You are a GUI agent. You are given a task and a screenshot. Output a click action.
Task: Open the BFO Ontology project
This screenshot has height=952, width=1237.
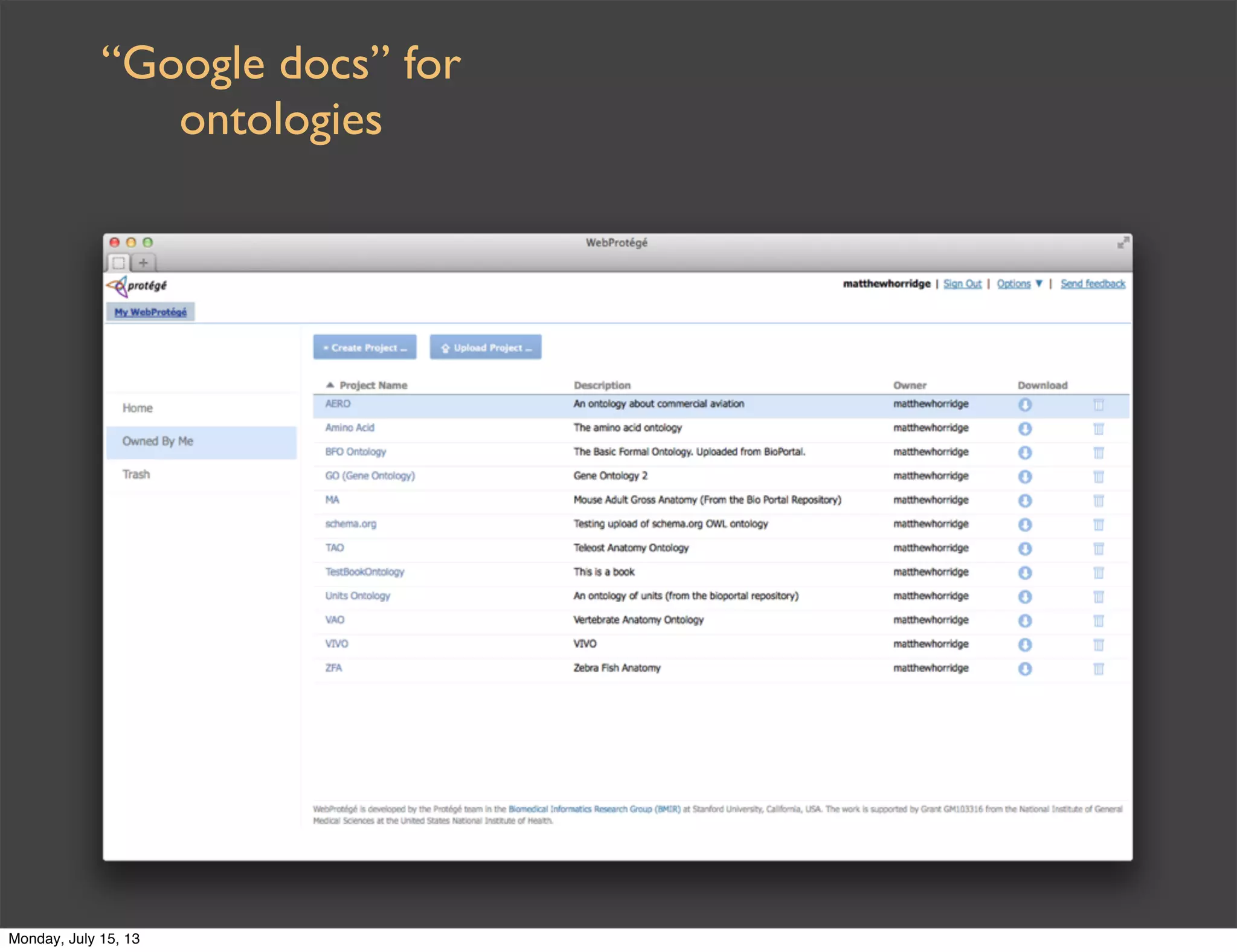pyautogui.click(x=355, y=452)
